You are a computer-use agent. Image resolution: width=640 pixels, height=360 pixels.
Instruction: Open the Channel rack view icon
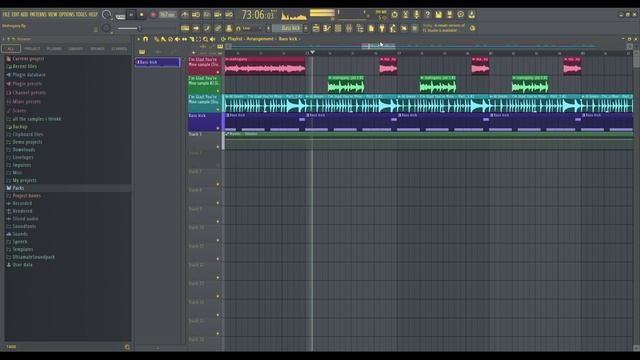338,28
